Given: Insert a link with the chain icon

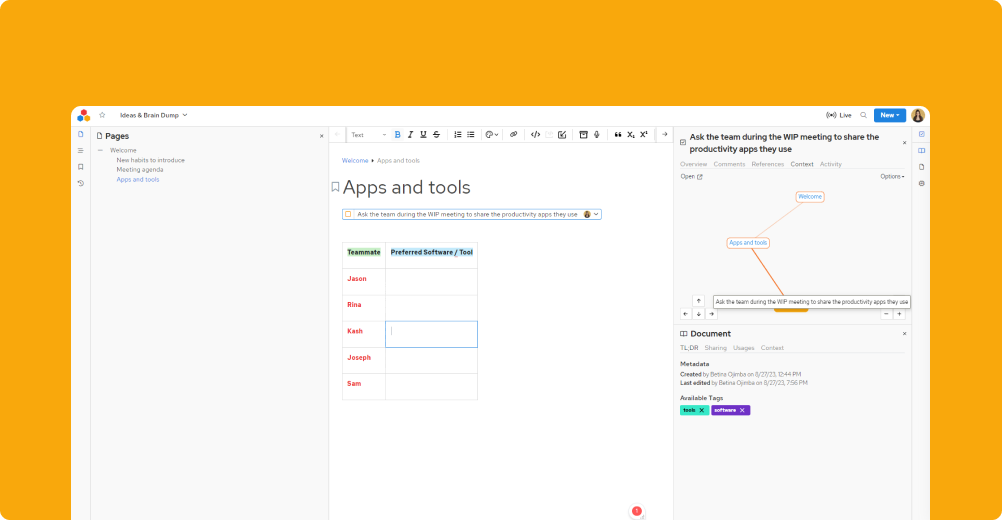Looking at the screenshot, I should [514, 134].
